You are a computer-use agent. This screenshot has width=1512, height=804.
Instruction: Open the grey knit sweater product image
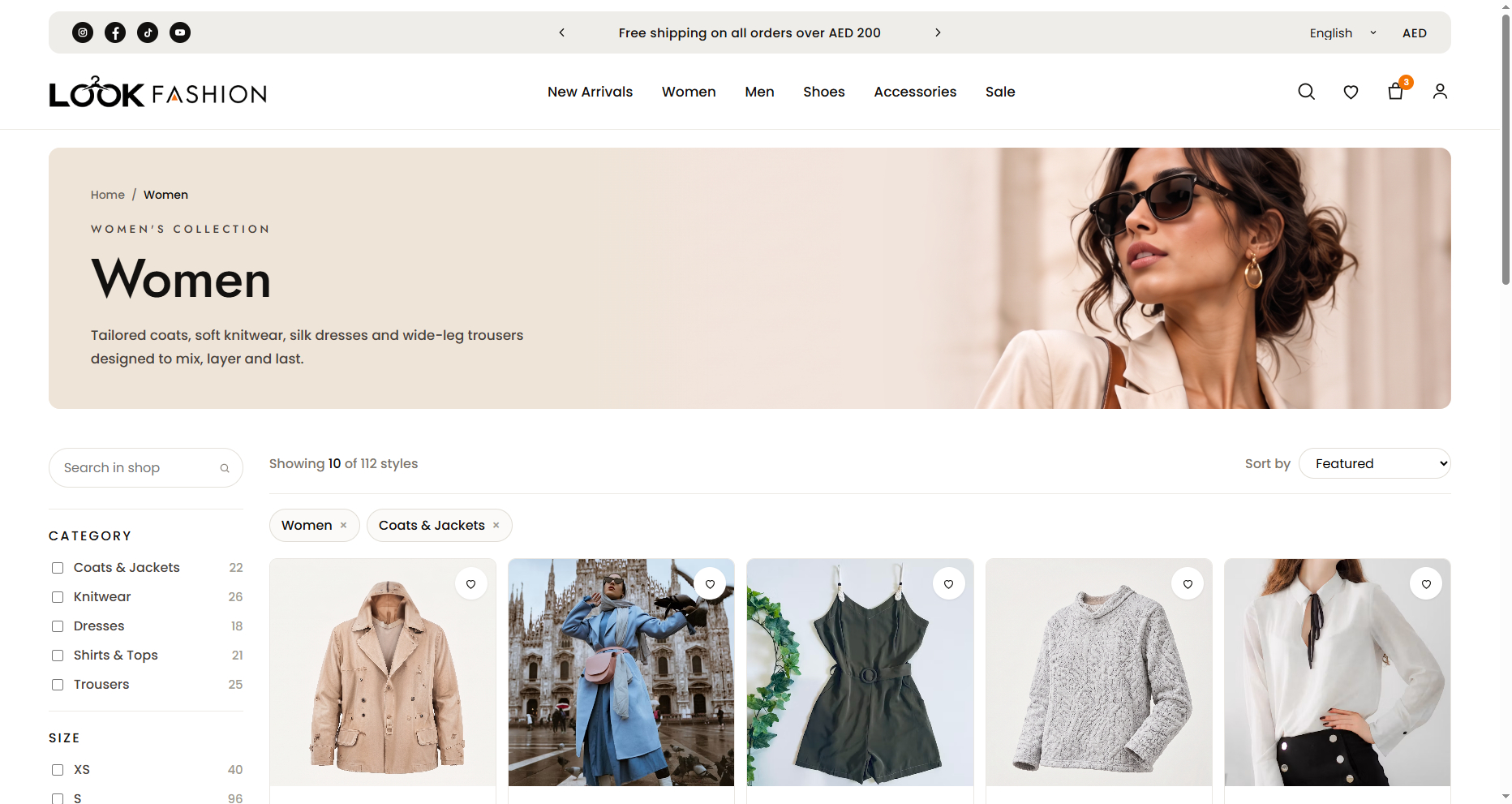(1099, 673)
